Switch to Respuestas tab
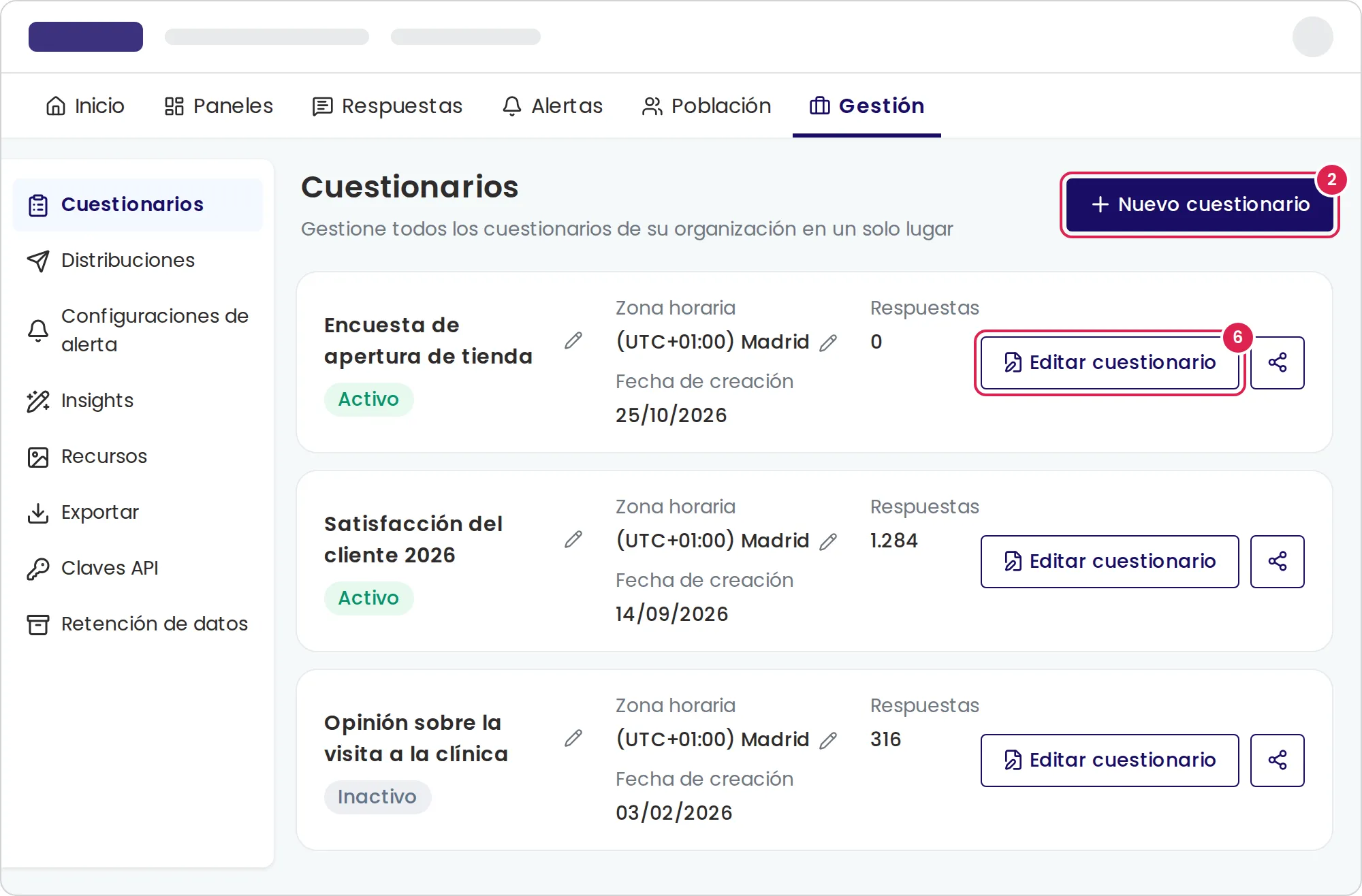The image size is (1362, 896). point(387,106)
